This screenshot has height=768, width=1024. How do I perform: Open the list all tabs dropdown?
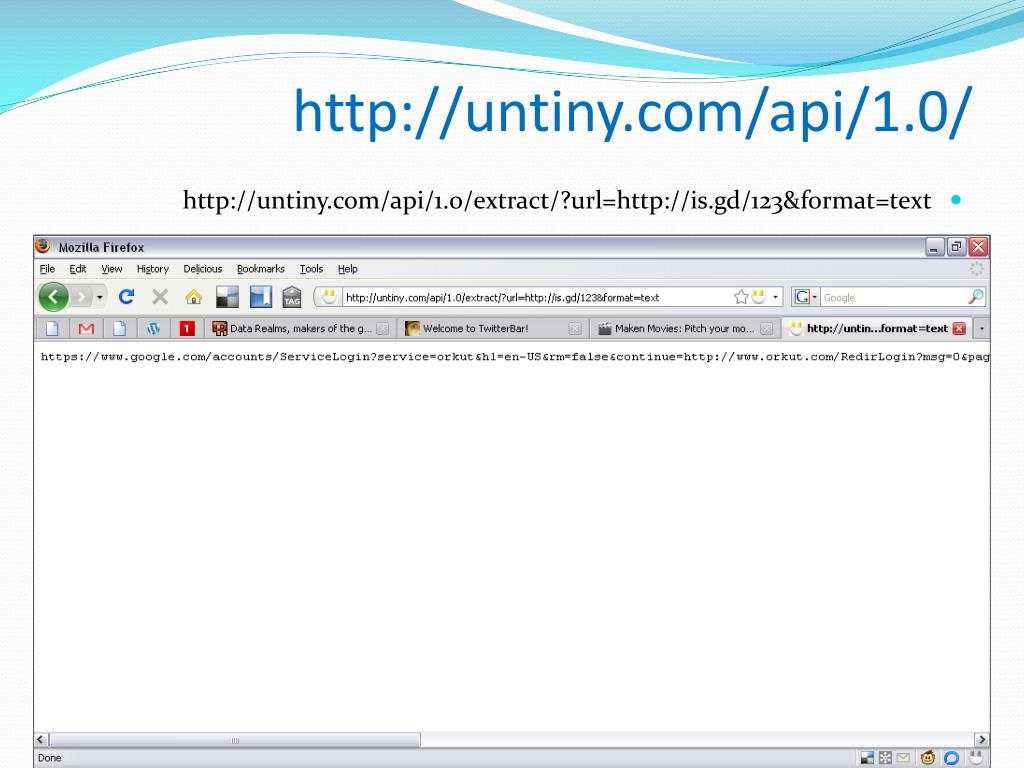coord(982,328)
